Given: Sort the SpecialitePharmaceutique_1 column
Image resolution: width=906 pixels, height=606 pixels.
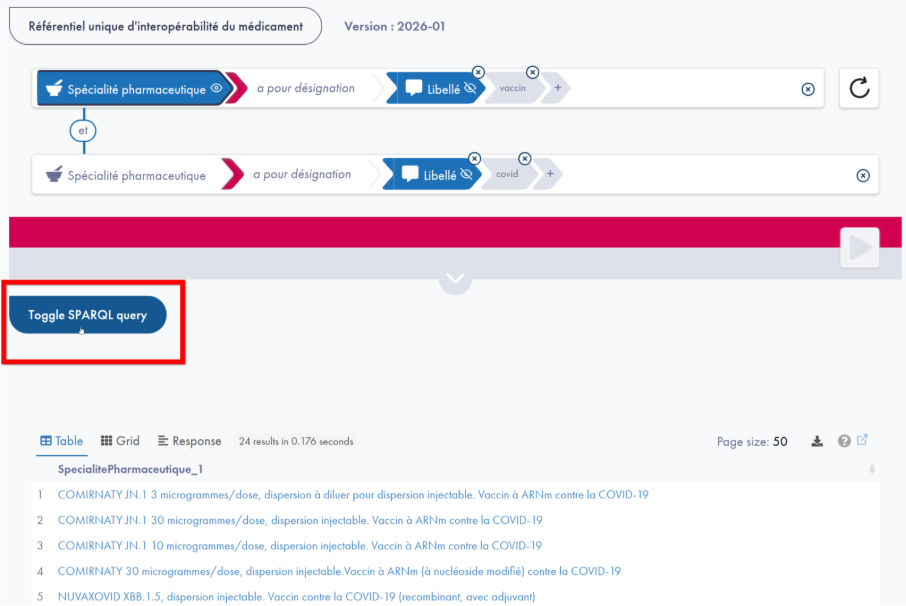Looking at the screenshot, I should (871, 469).
